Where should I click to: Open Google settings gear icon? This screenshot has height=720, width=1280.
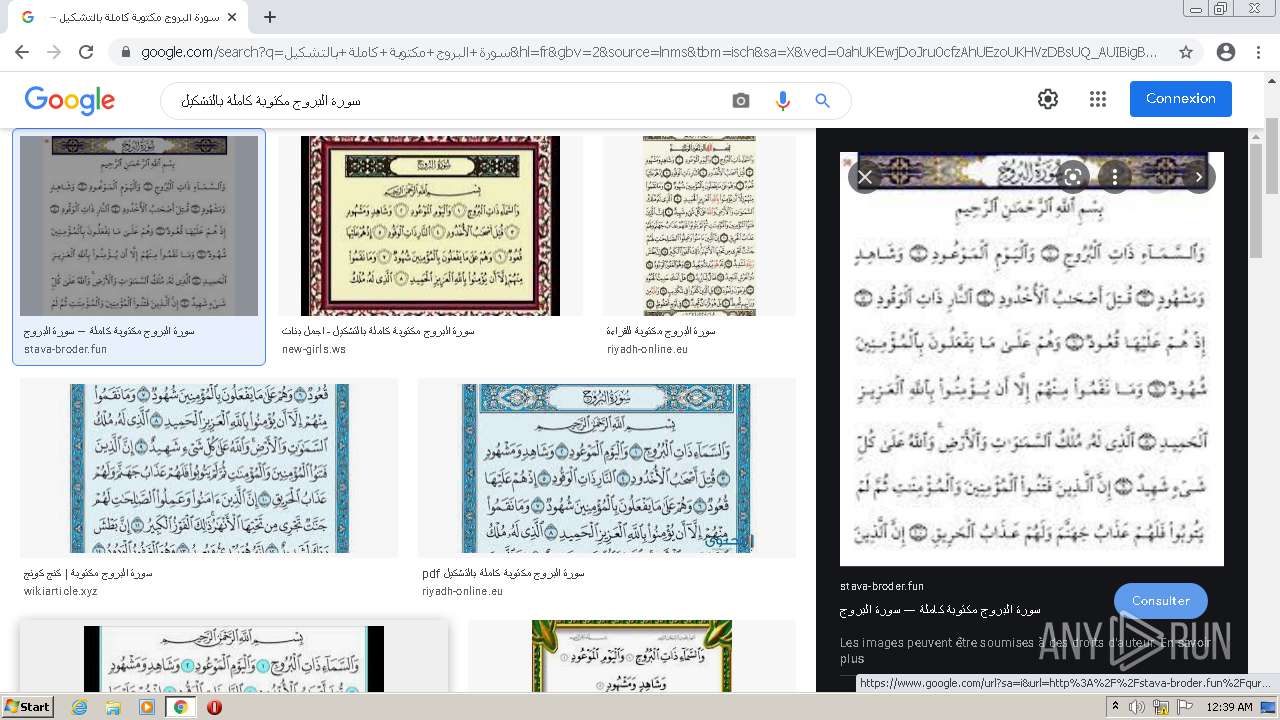click(1048, 99)
